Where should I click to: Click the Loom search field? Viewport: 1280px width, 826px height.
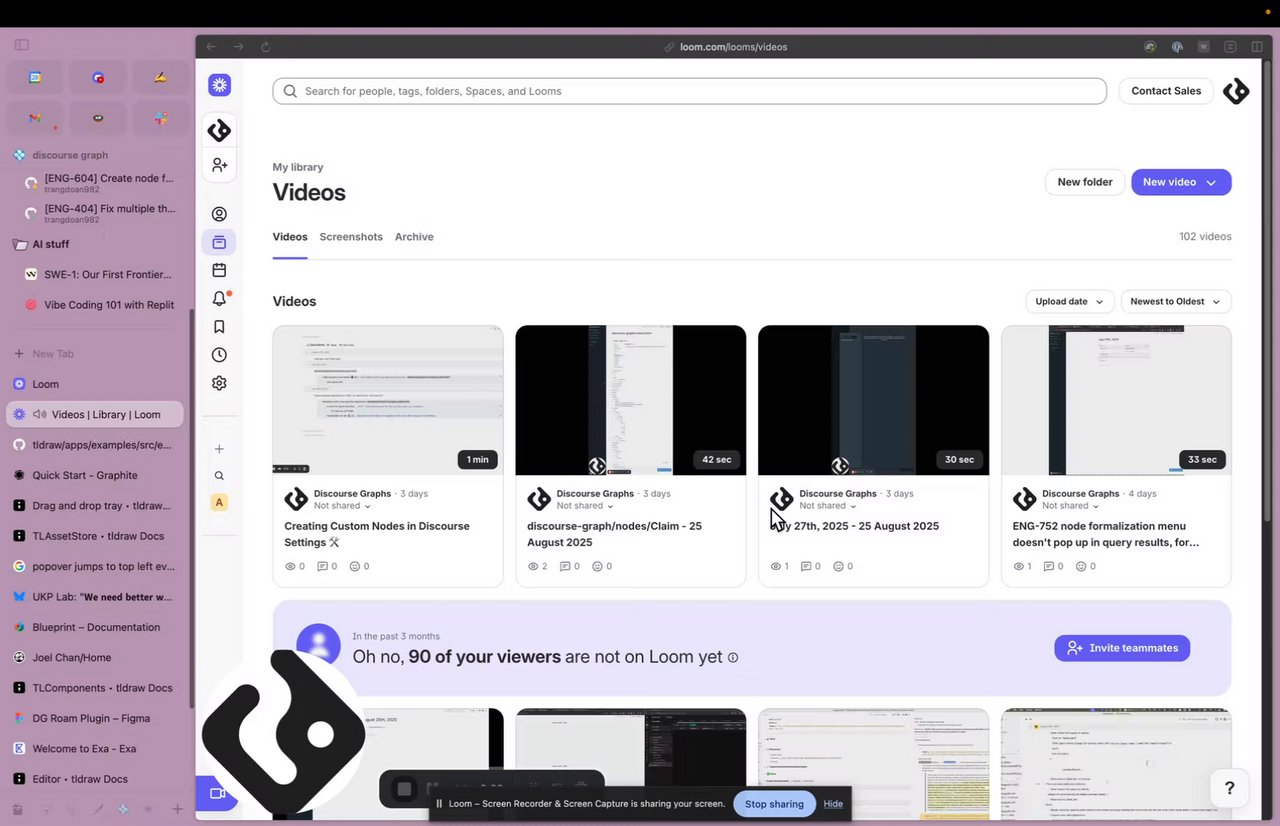689,91
